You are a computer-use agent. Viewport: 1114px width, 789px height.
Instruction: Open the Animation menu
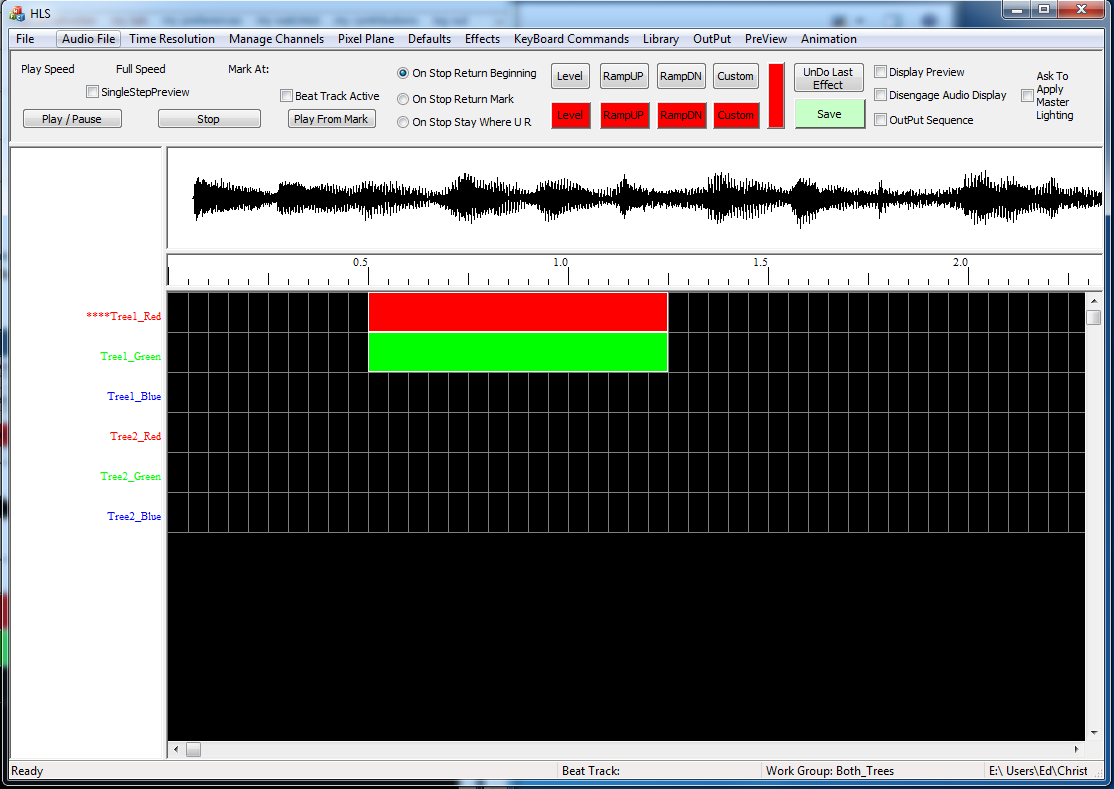828,39
